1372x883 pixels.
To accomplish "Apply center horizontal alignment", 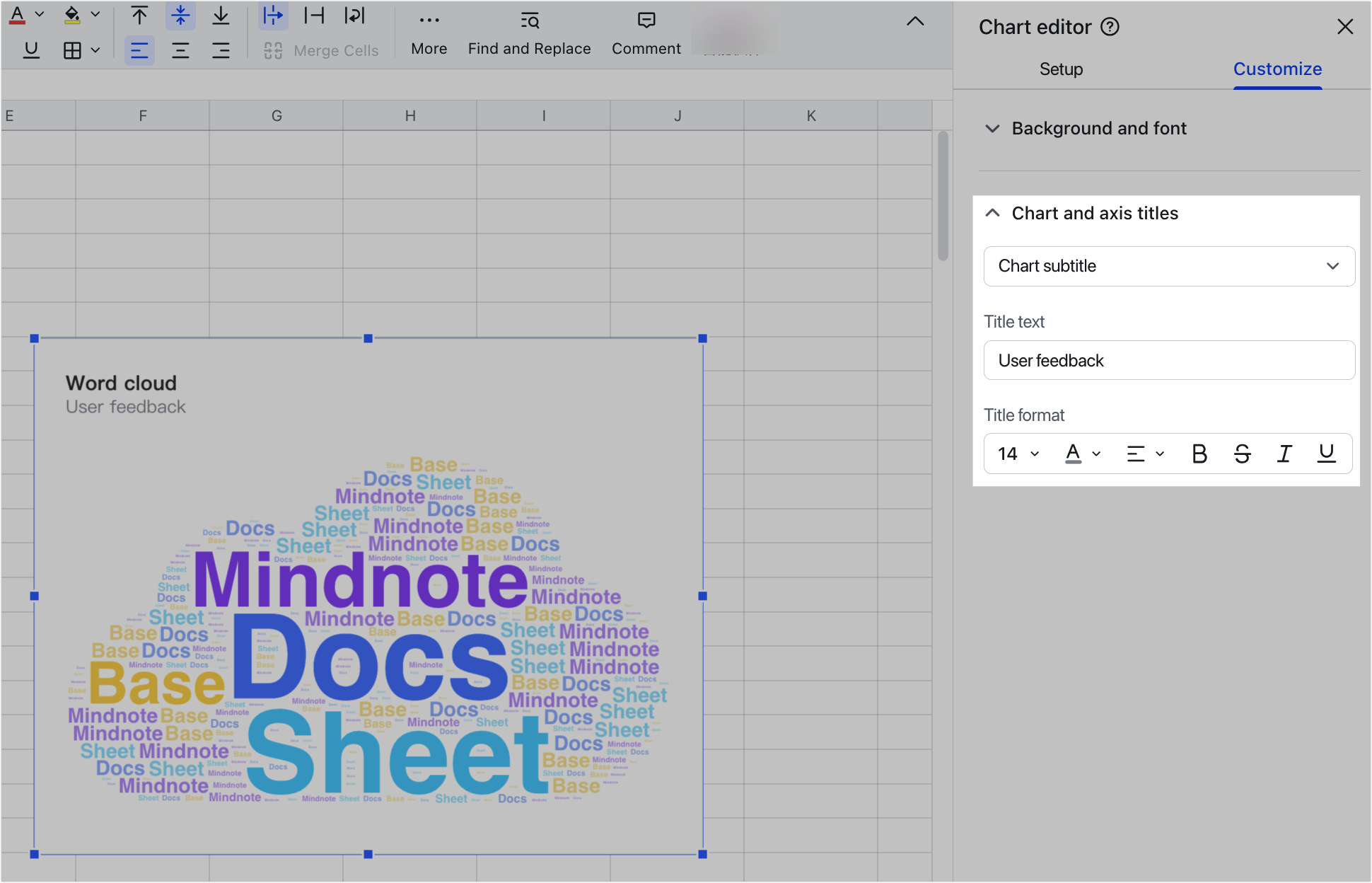I will [181, 50].
